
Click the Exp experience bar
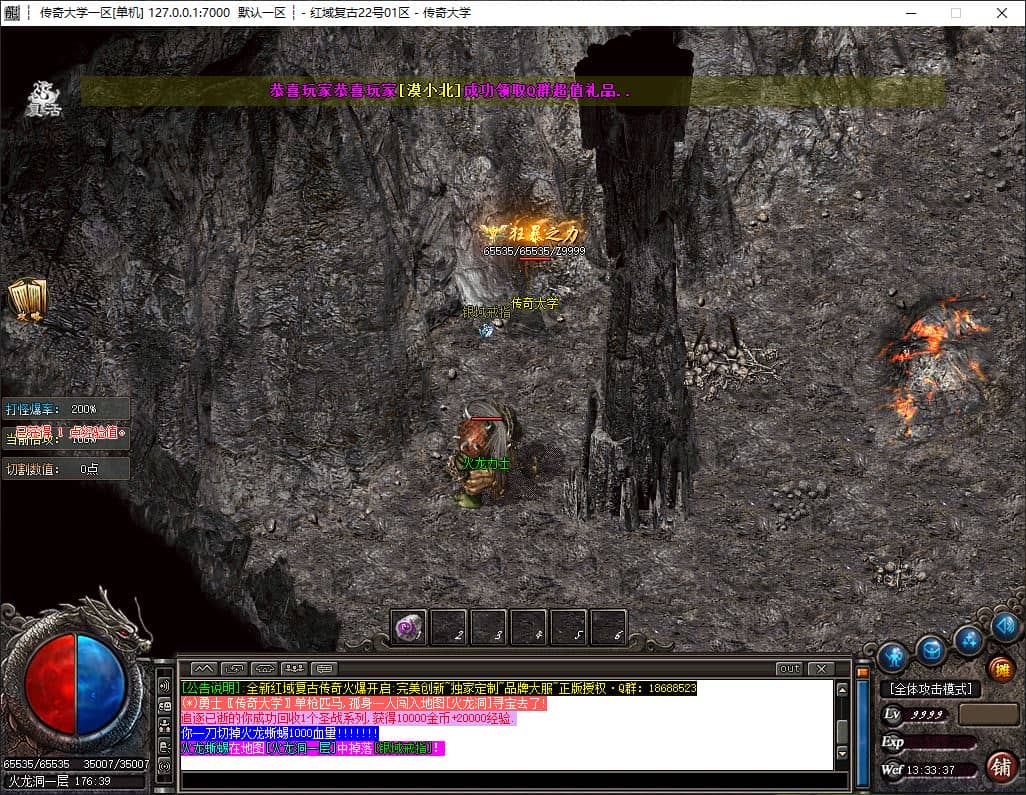coord(929,742)
